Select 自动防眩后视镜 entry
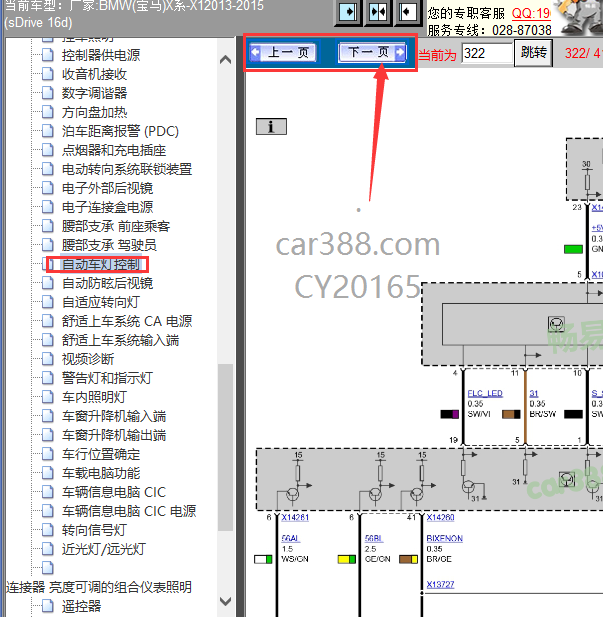603x617 pixels. pos(107,283)
